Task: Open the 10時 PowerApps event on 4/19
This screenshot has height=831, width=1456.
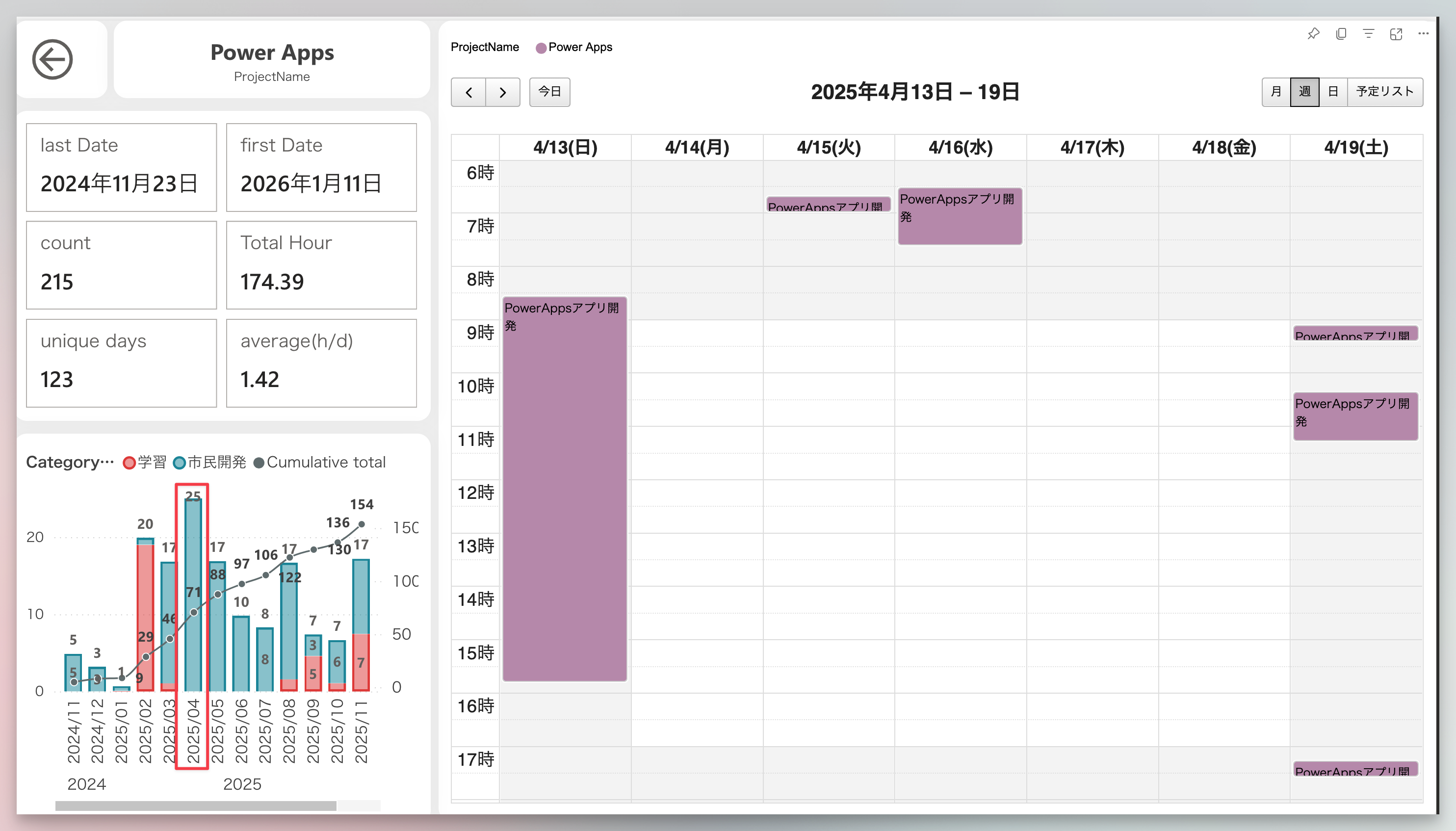Action: (x=1355, y=416)
